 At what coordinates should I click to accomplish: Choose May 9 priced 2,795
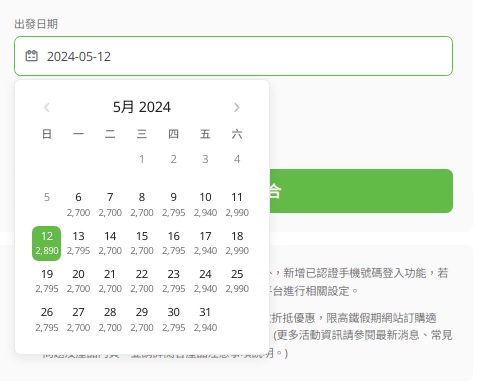[173, 204]
